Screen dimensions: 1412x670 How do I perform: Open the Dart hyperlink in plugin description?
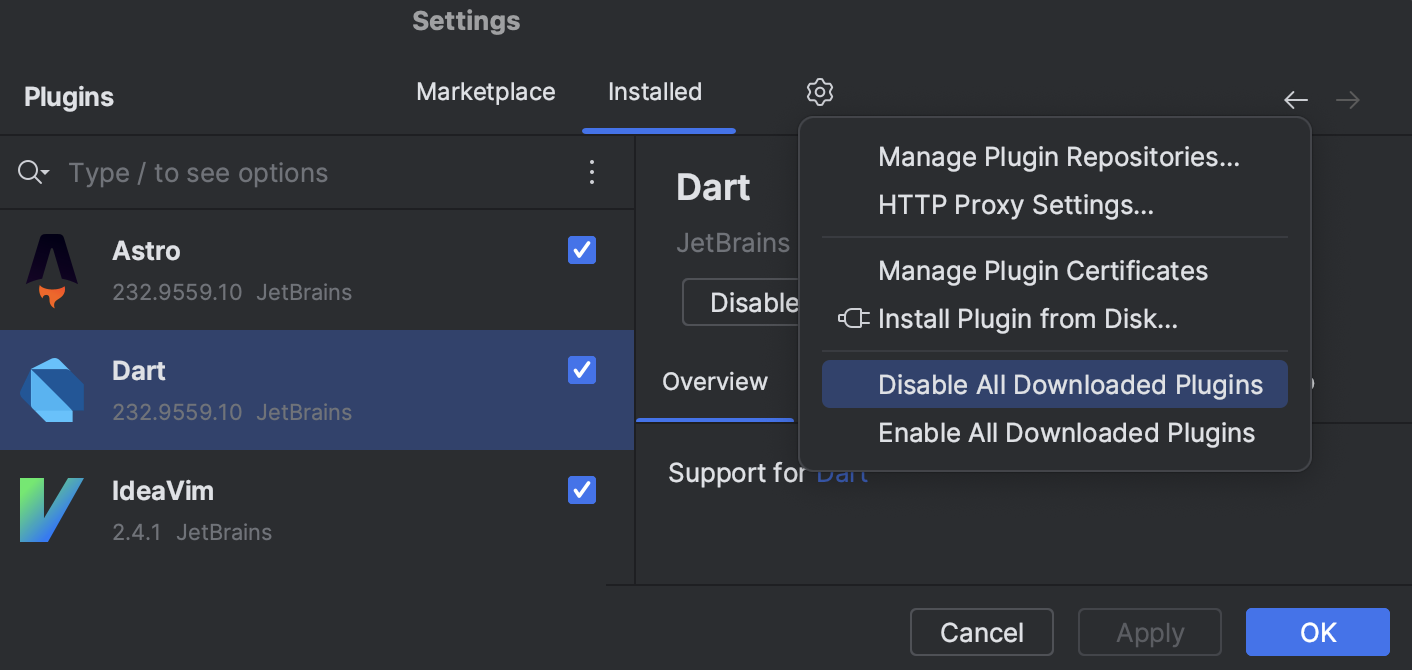pyautogui.click(x=843, y=472)
